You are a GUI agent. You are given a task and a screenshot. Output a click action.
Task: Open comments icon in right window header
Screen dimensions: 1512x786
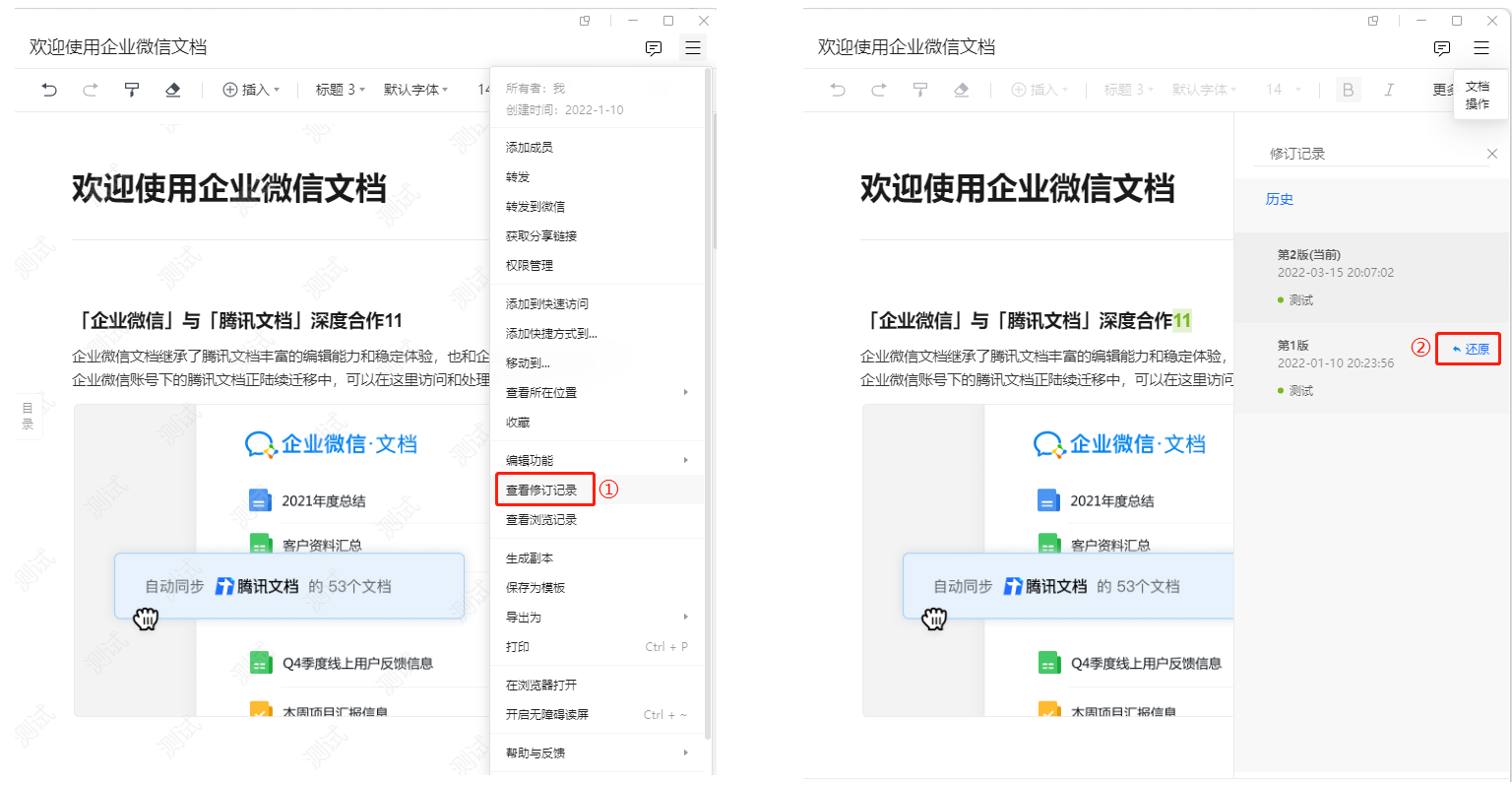[x=1442, y=48]
